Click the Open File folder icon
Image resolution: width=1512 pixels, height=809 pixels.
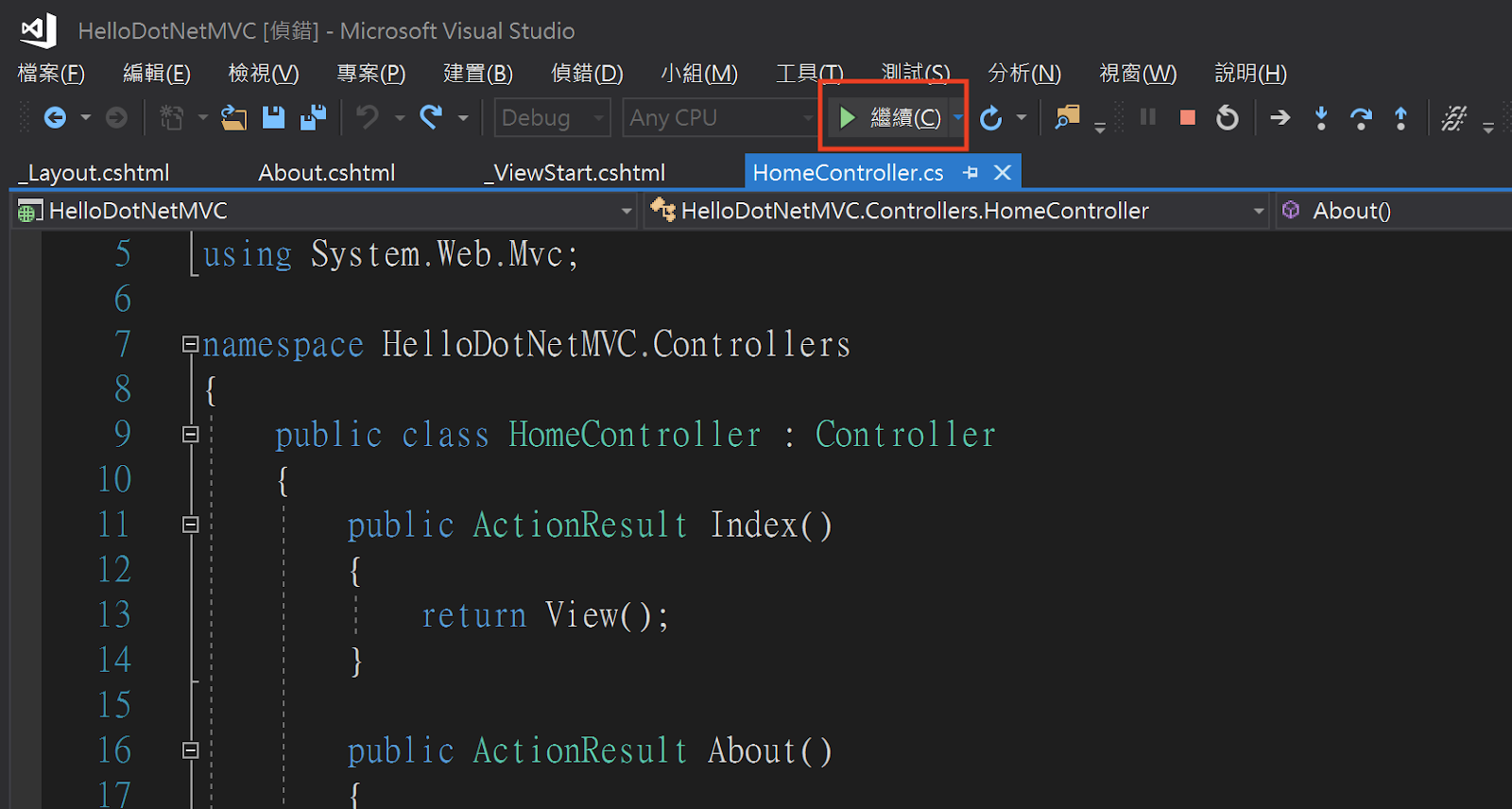233,117
